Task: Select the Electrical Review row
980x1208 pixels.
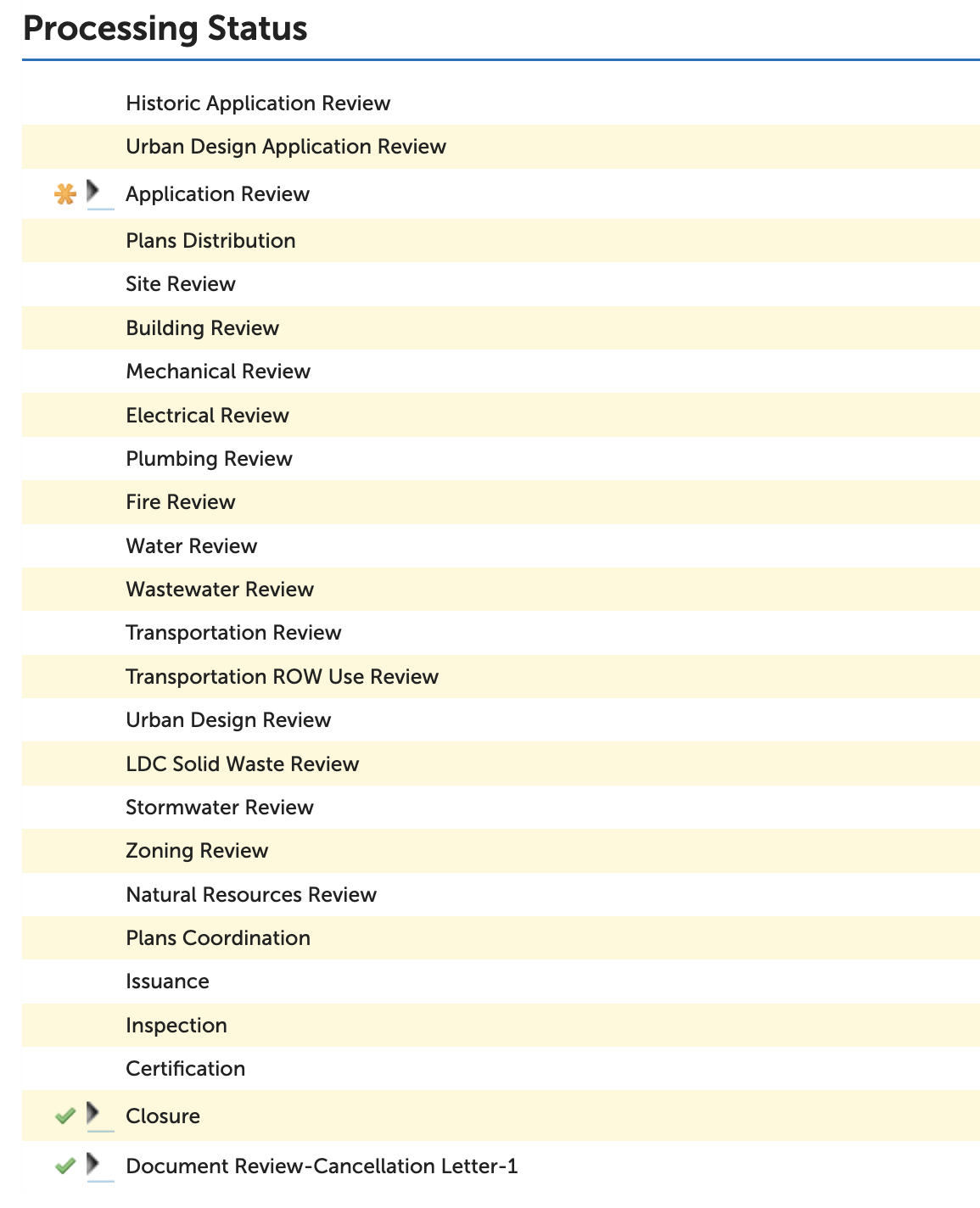Action: (501, 416)
